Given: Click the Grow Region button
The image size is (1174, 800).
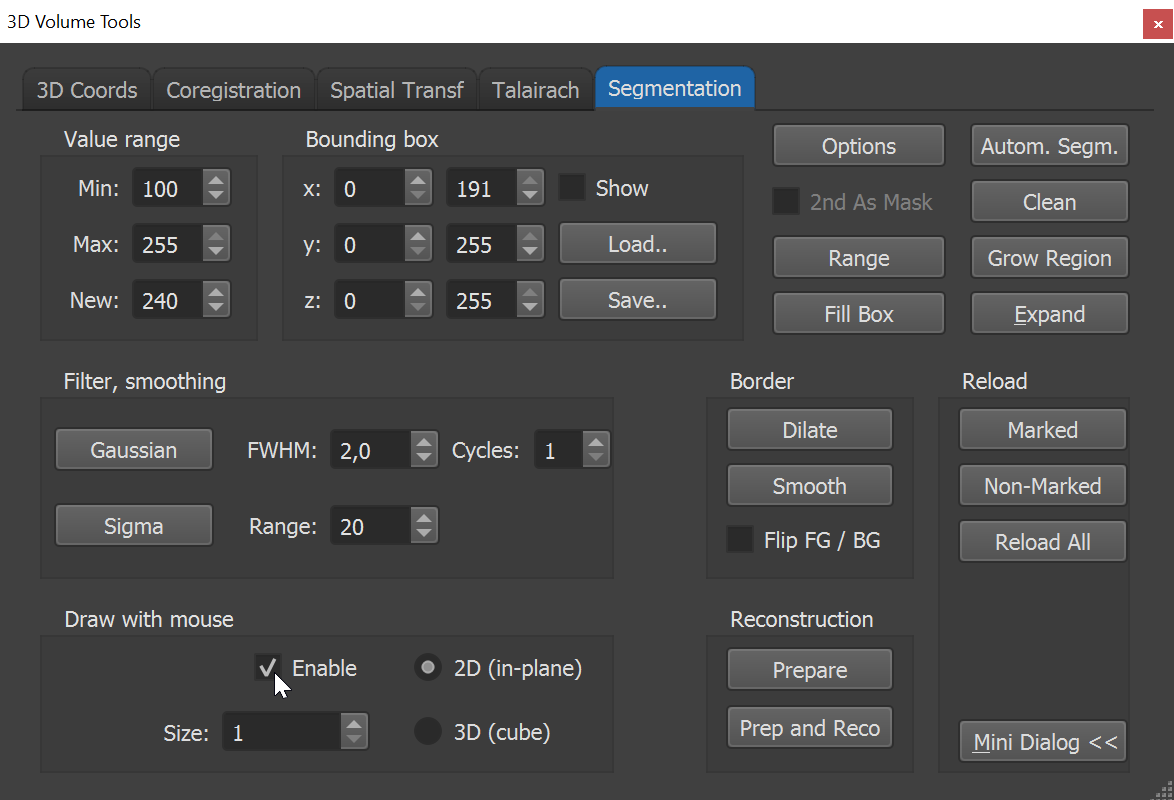Looking at the screenshot, I should (x=1049, y=258).
